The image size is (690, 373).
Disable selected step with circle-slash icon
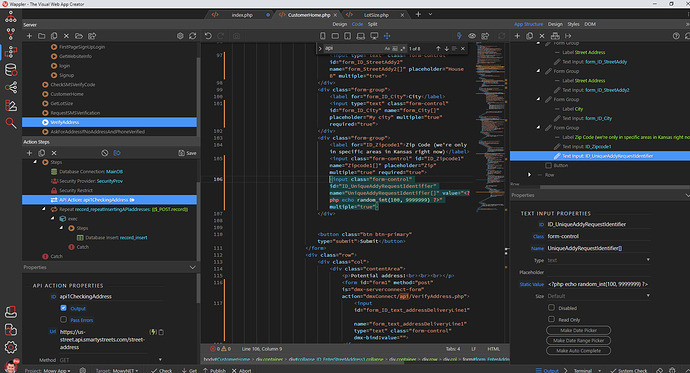point(104,153)
